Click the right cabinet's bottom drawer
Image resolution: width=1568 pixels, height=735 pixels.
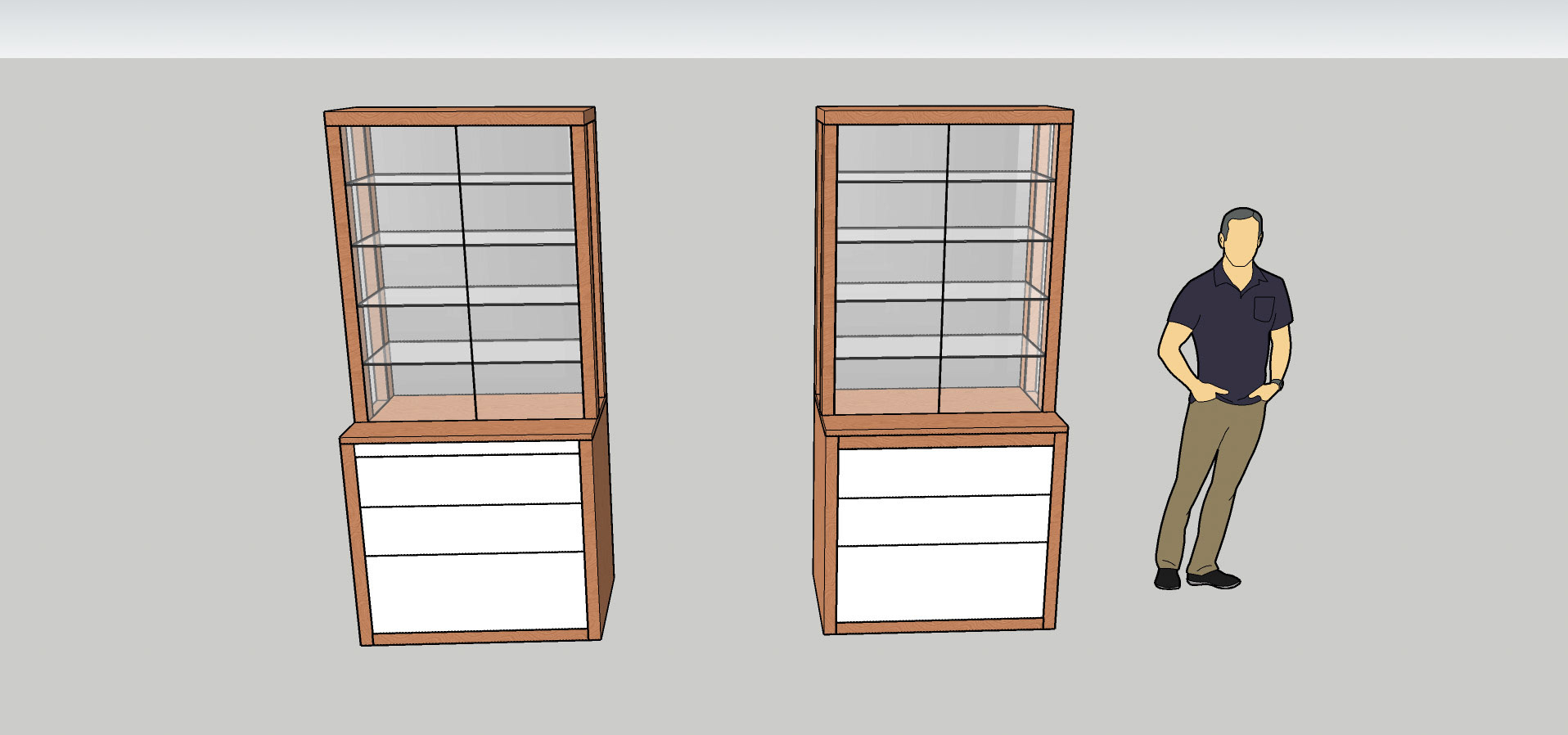pos(941,582)
